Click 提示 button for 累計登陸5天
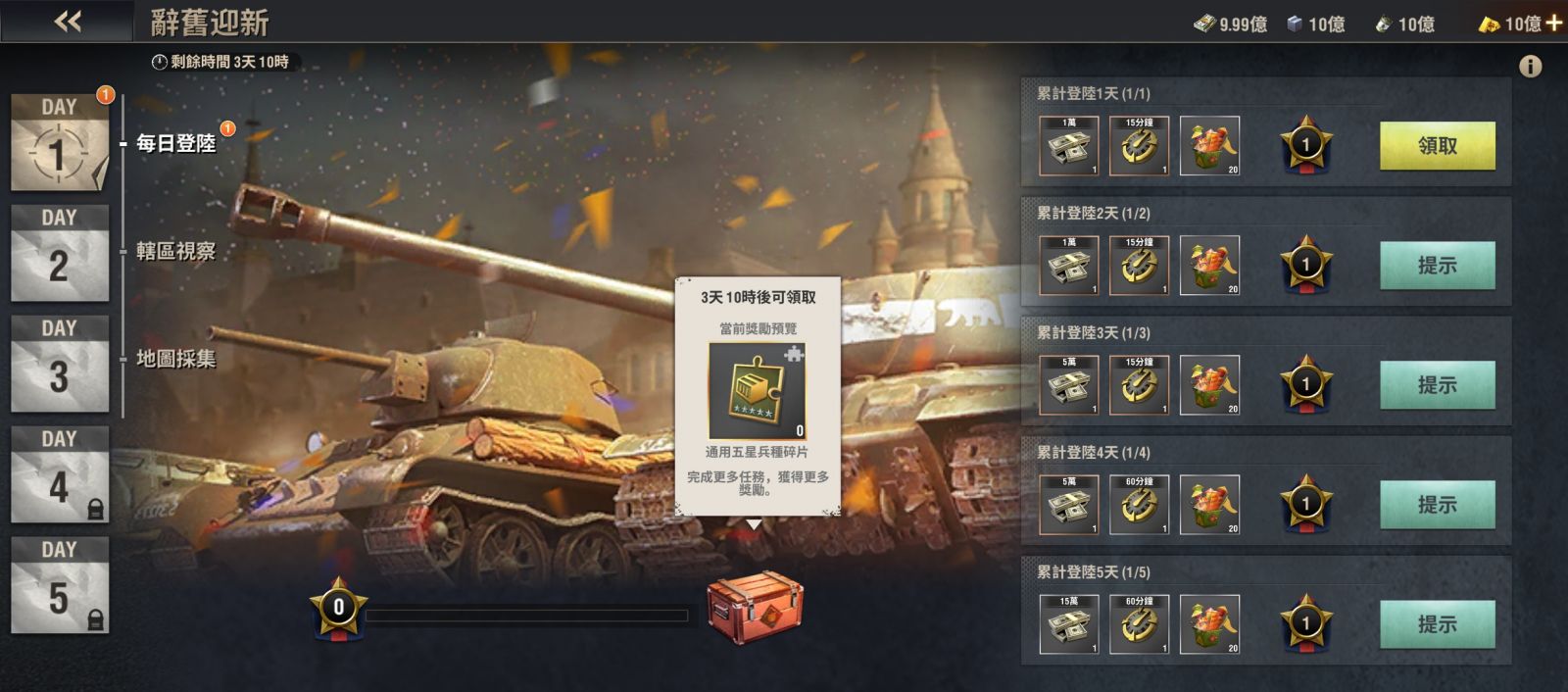The image size is (1568, 692). point(1438,624)
